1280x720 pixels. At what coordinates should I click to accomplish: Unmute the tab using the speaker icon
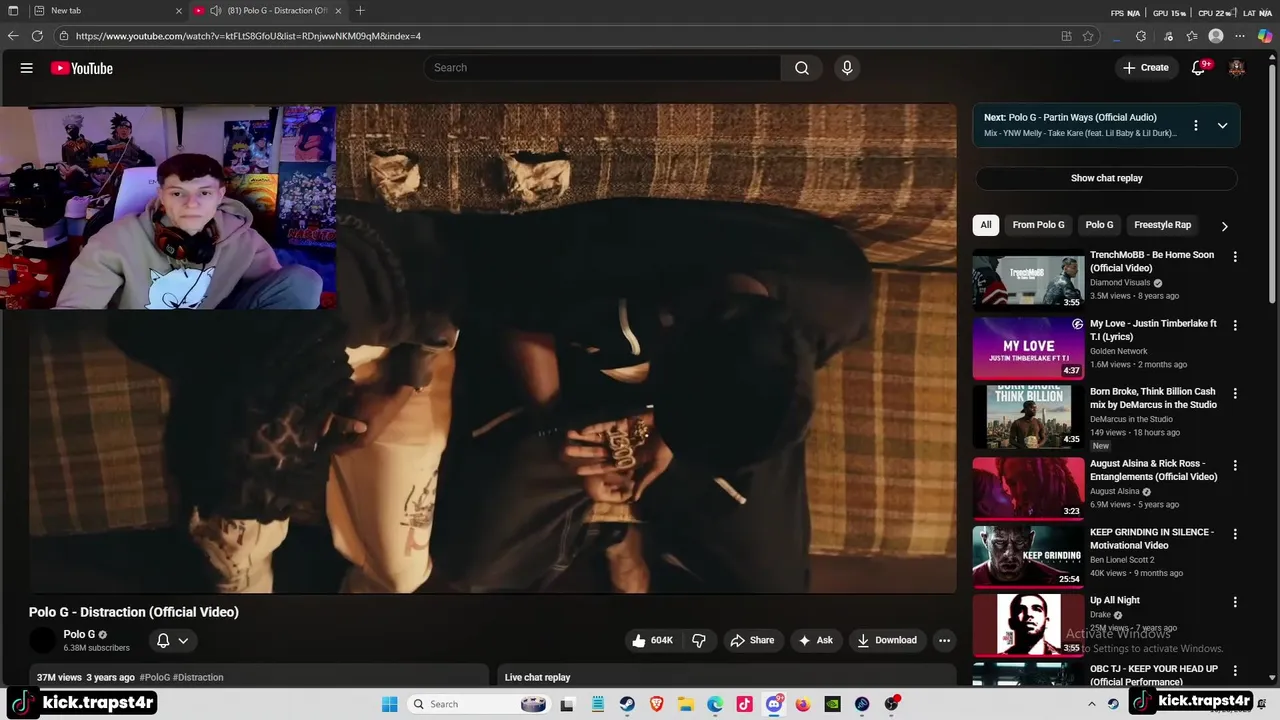(215, 11)
